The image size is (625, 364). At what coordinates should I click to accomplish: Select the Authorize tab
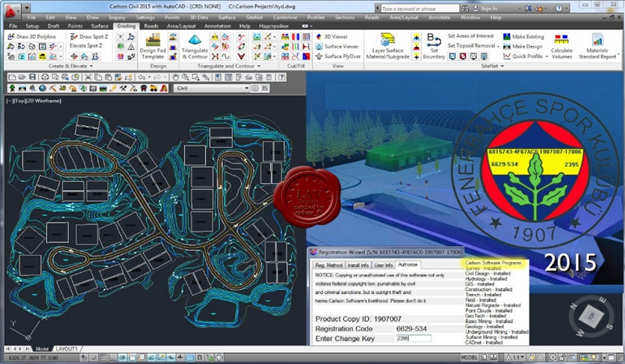408,264
